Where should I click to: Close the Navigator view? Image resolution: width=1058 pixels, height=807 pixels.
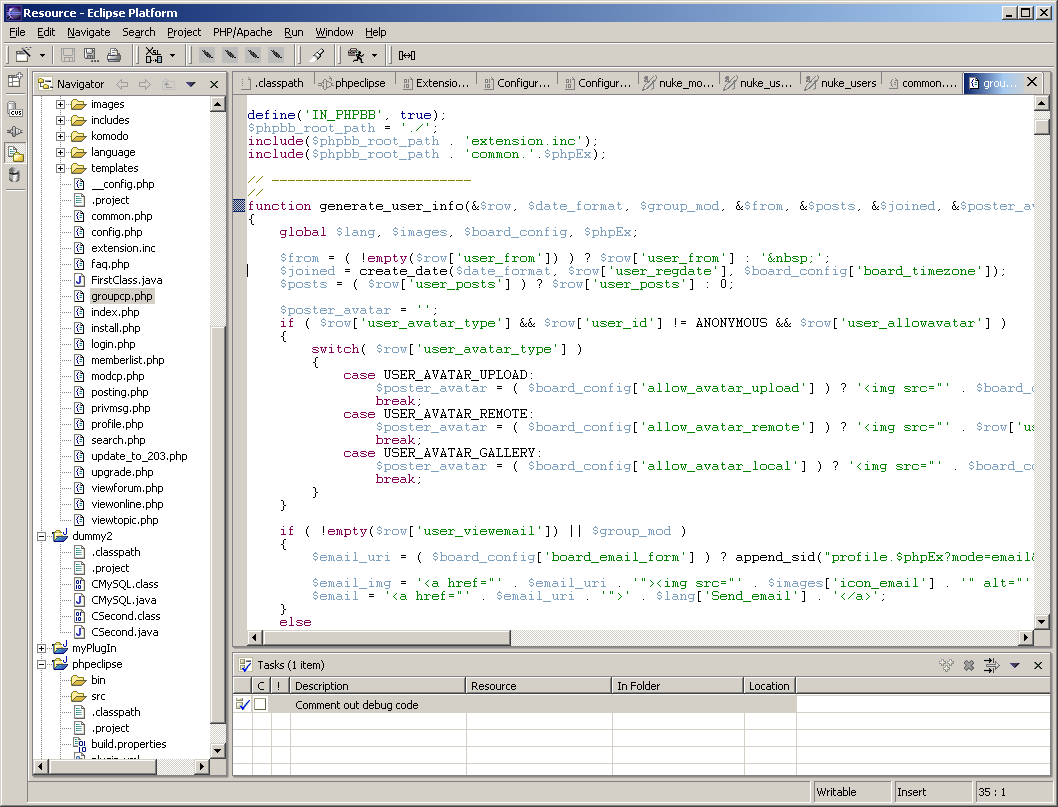214,84
